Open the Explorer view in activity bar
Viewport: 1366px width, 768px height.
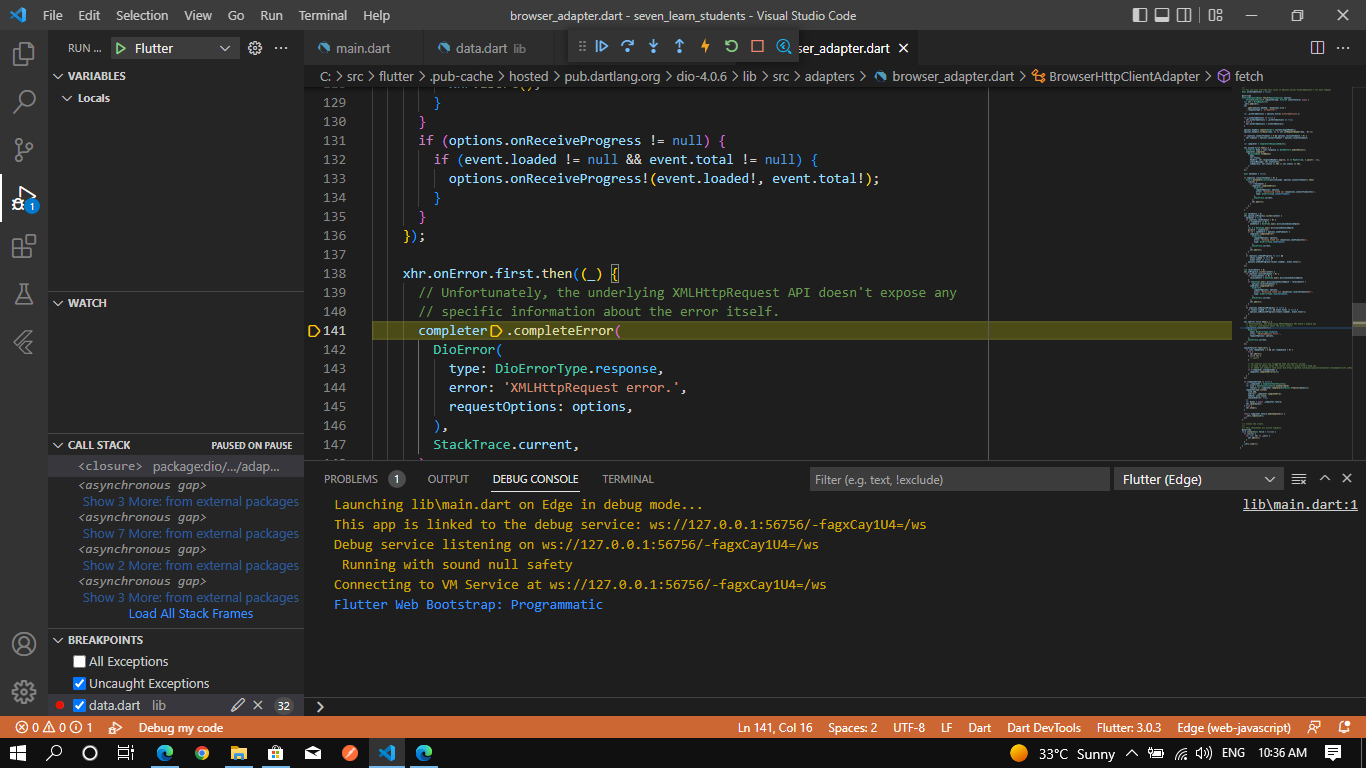point(24,54)
